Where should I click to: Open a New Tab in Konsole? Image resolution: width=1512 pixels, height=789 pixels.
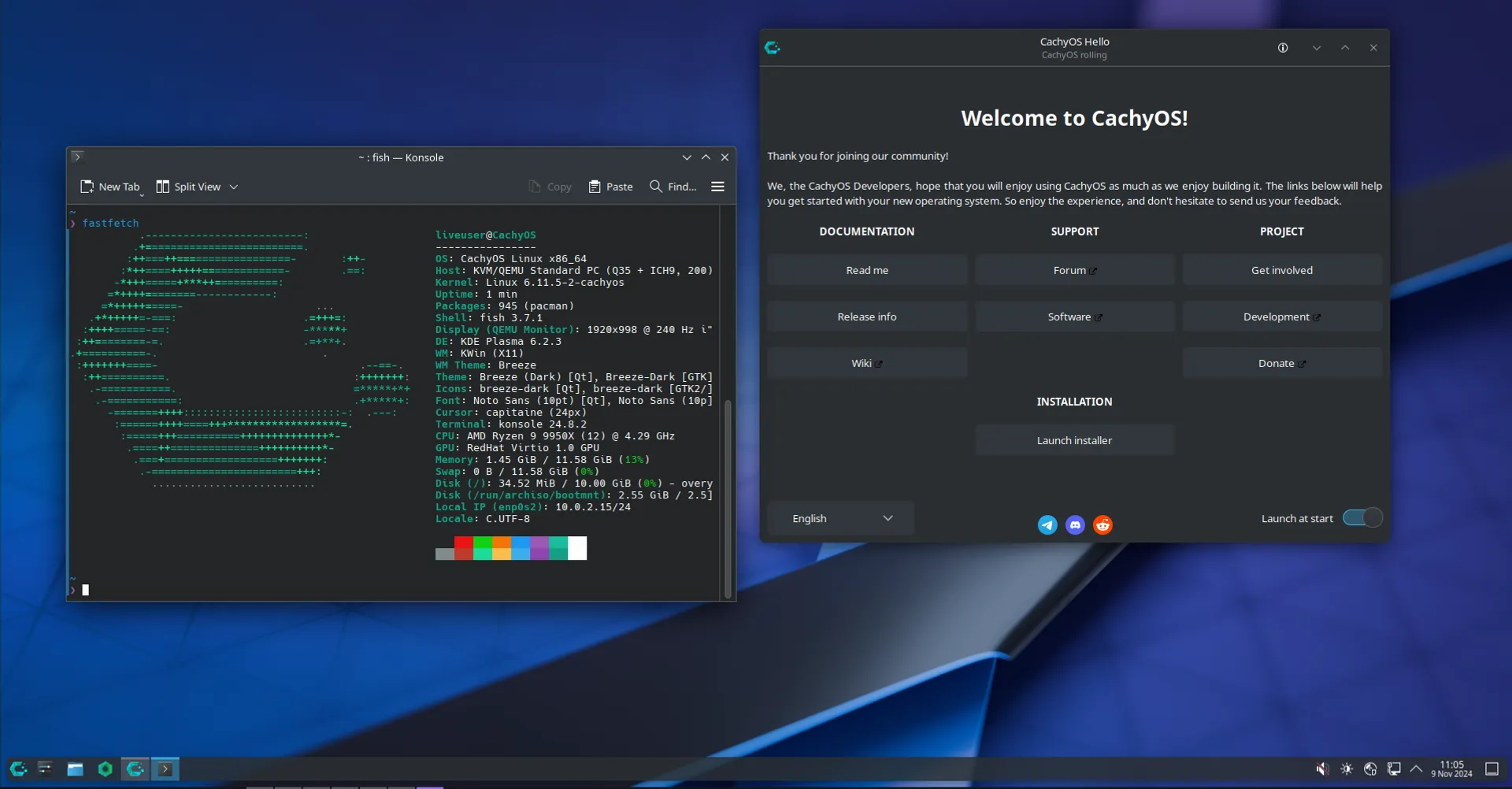(110, 186)
